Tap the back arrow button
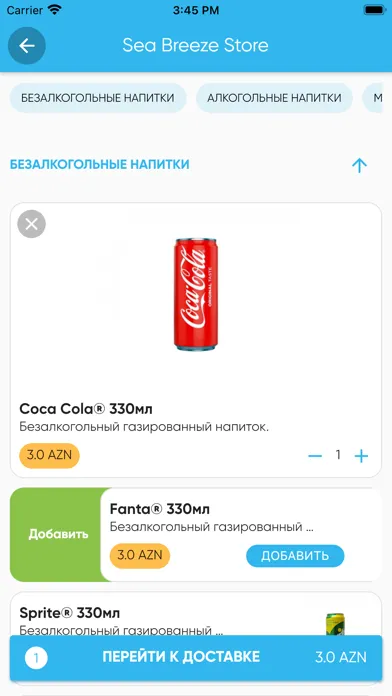The image size is (392, 696). click(x=27, y=46)
